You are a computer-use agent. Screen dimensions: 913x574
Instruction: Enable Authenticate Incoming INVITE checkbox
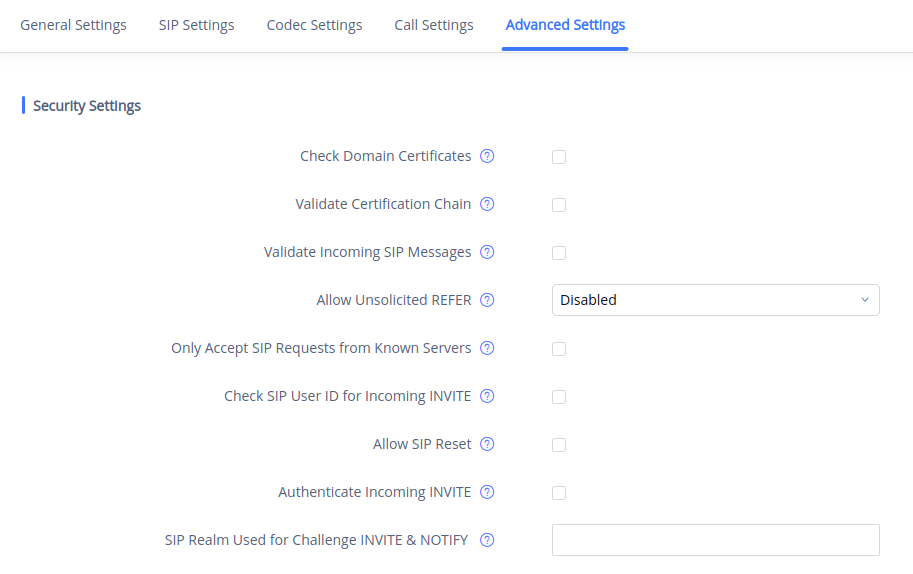559,493
